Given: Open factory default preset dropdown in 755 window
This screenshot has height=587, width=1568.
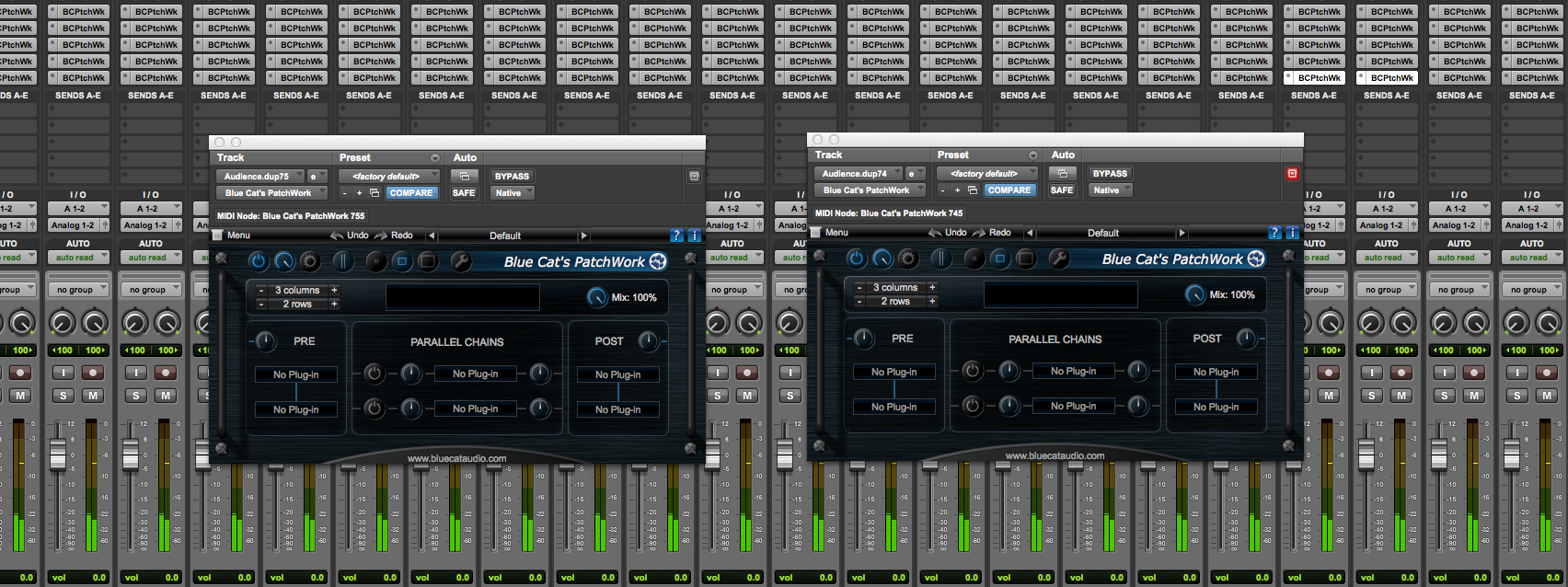Looking at the screenshot, I should [x=389, y=177].
